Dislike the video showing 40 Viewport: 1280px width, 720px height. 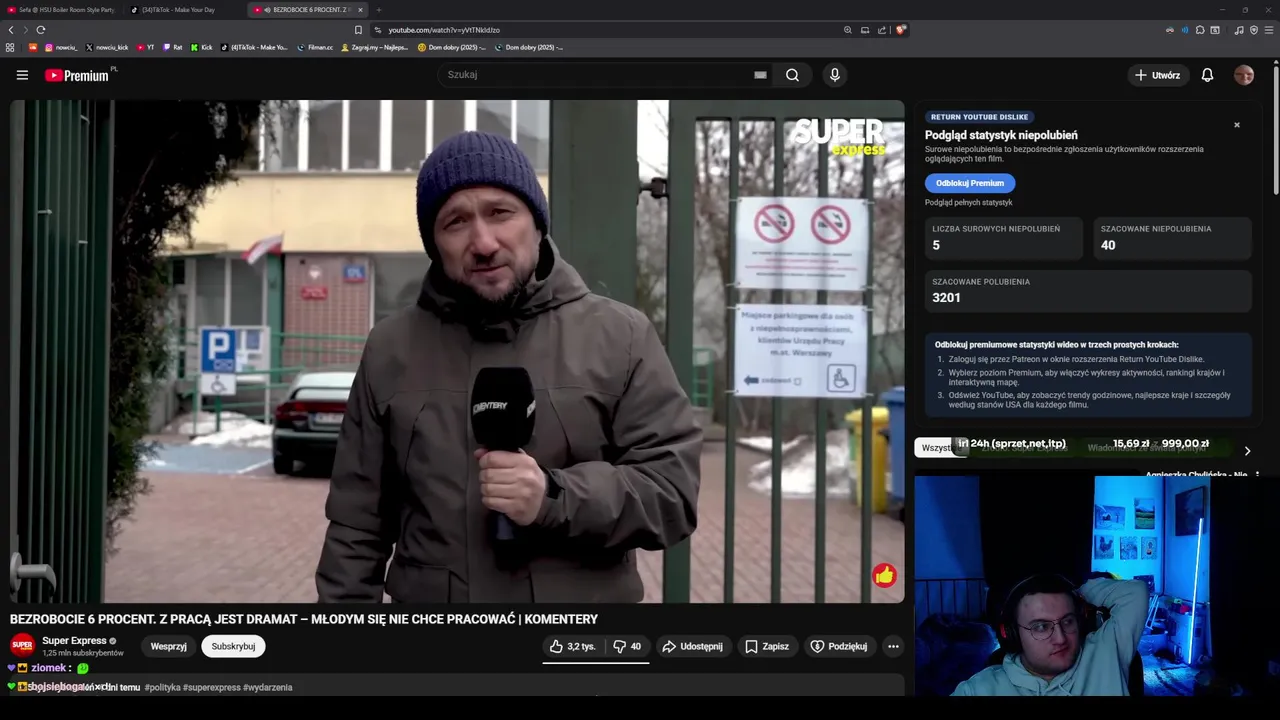click(627, 646)
